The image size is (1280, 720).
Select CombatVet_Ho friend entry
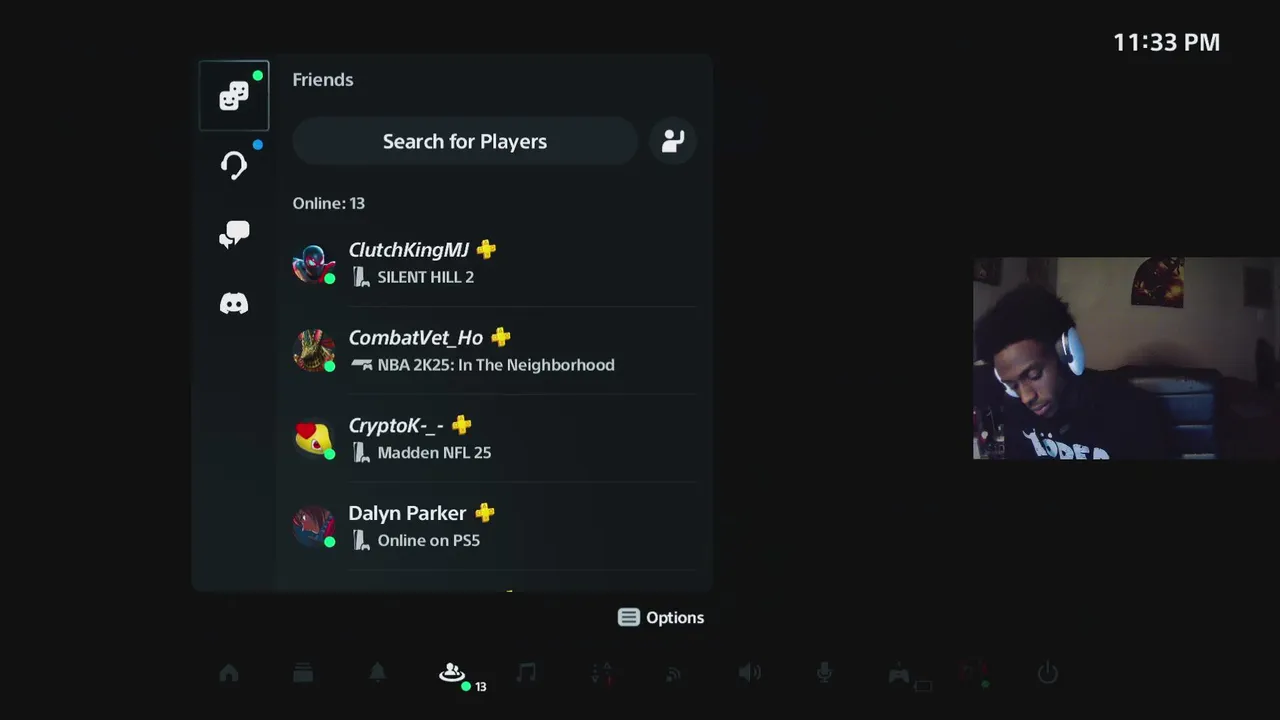click(494, 351)
